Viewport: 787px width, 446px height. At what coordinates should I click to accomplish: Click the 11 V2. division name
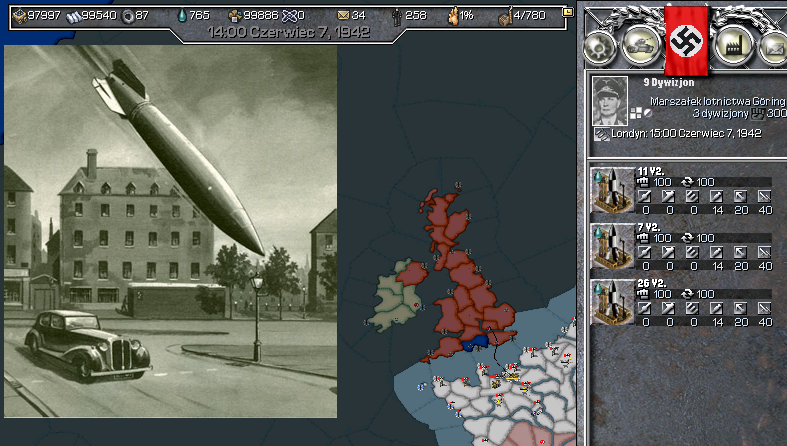click(651, 171)
